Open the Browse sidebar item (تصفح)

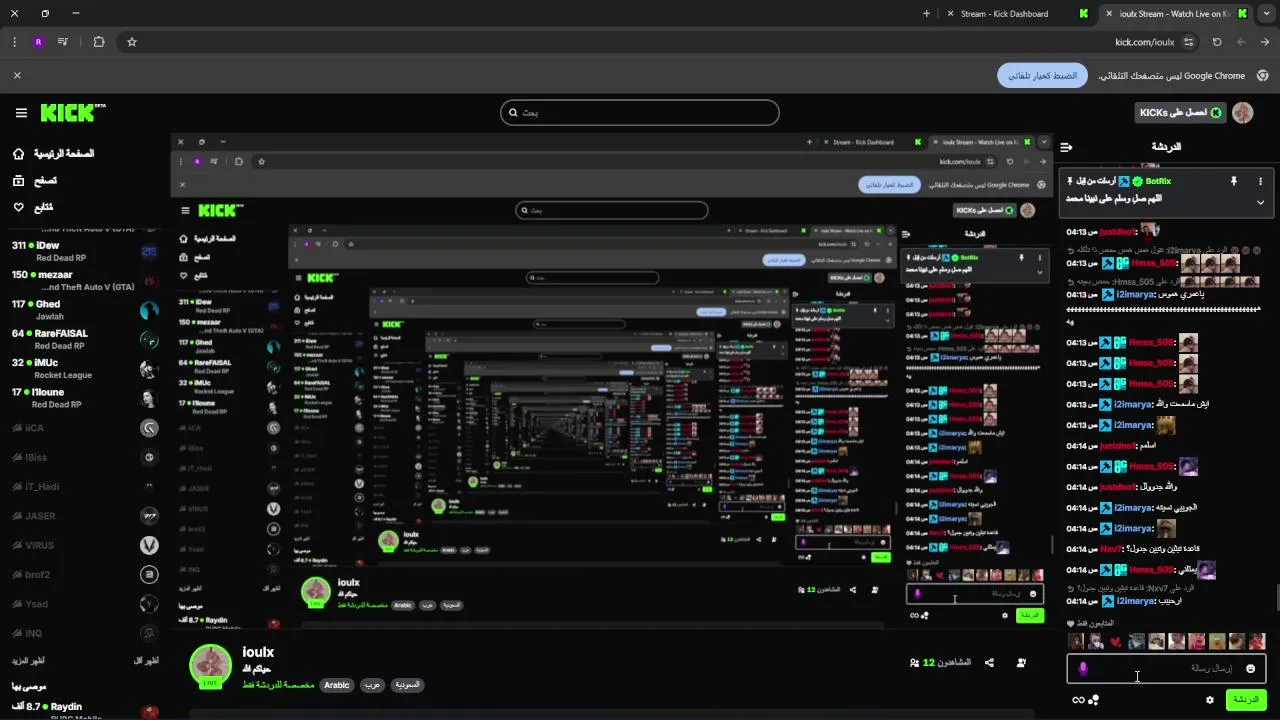tap(35, 181)
